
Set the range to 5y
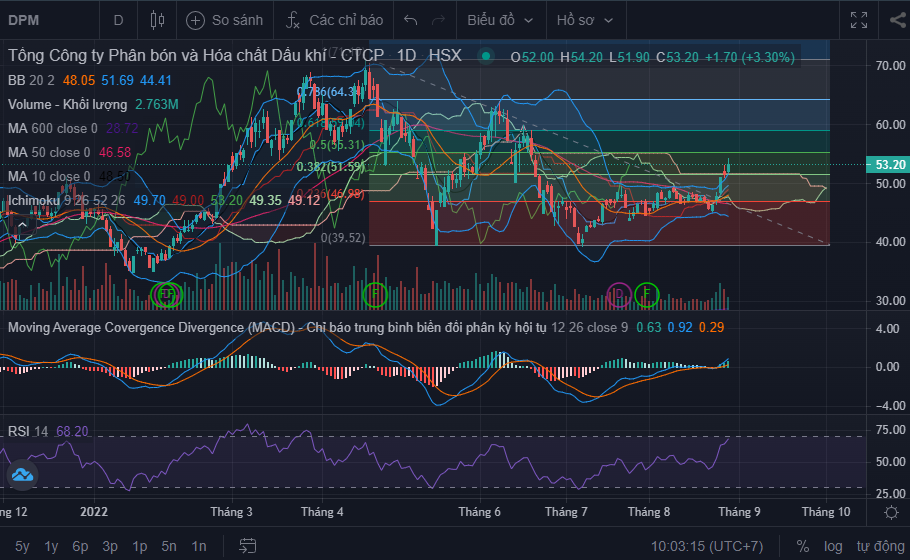[x=22, y=546]
